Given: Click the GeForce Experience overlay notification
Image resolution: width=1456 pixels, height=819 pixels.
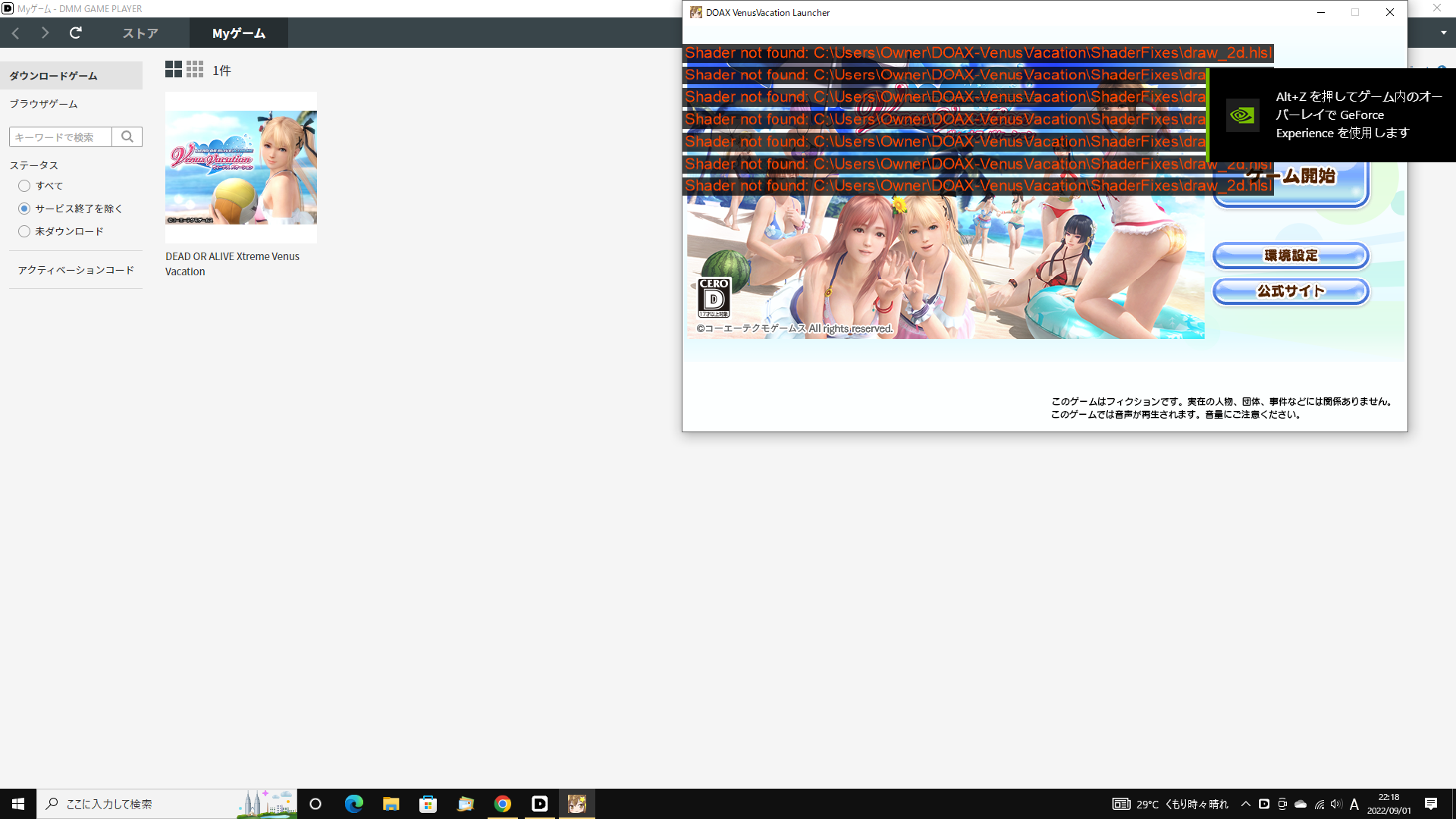Looking at the screenshot, I should coord(1331,115).
